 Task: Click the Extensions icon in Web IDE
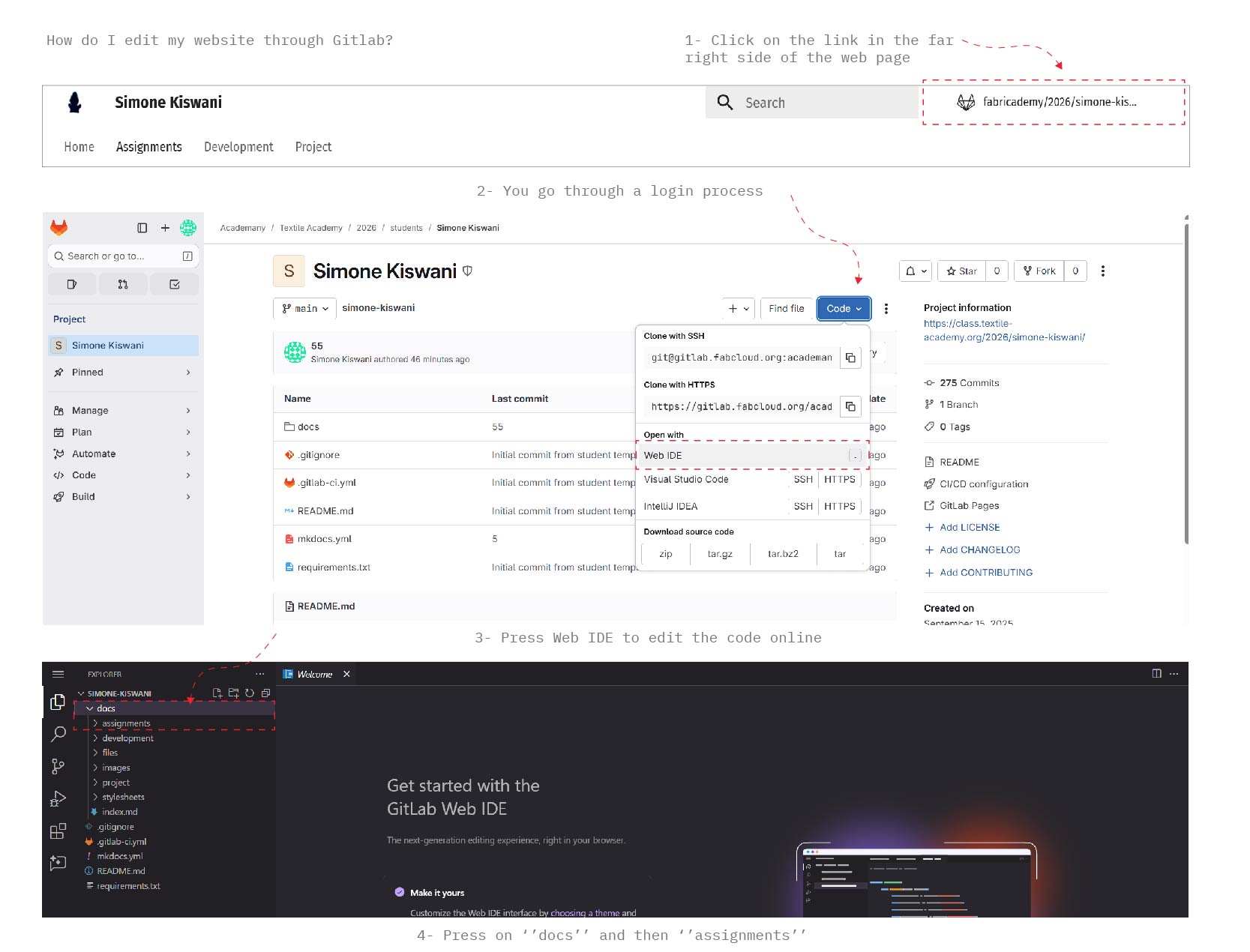(x=58, y=831)
